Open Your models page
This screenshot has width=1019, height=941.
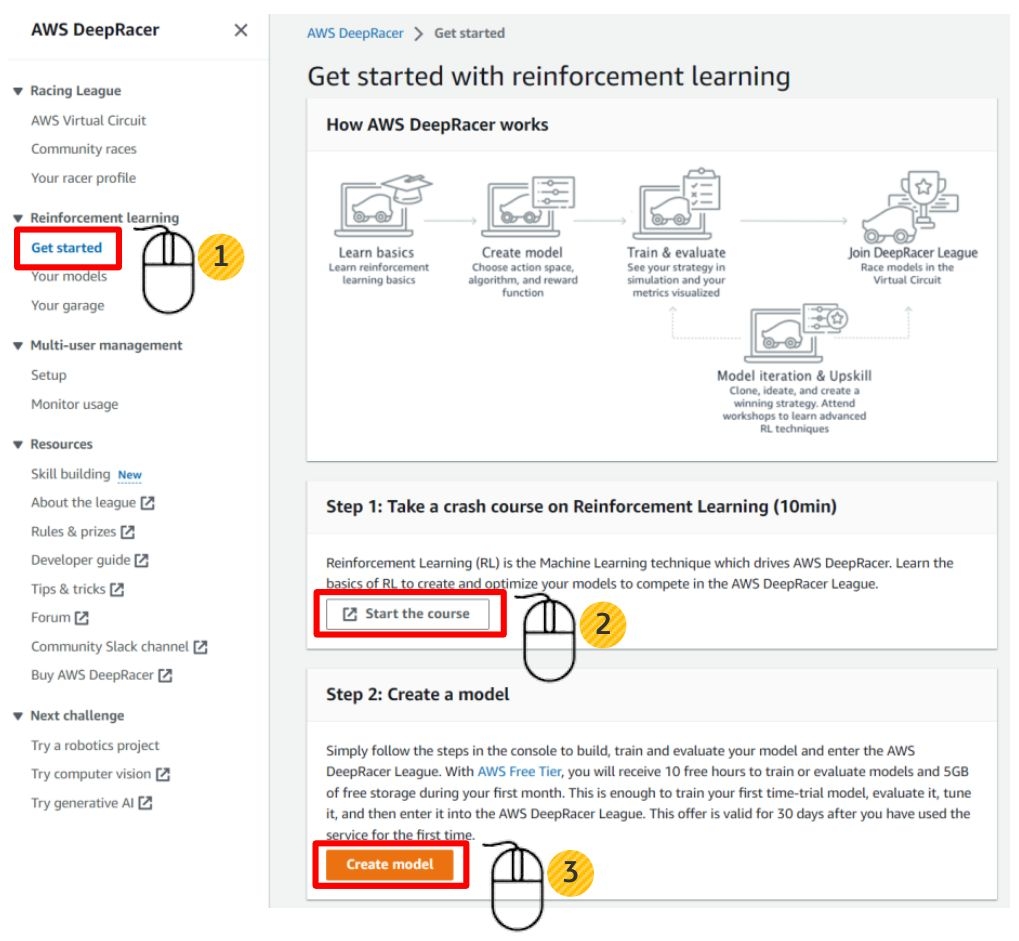[x=68, y=276]
